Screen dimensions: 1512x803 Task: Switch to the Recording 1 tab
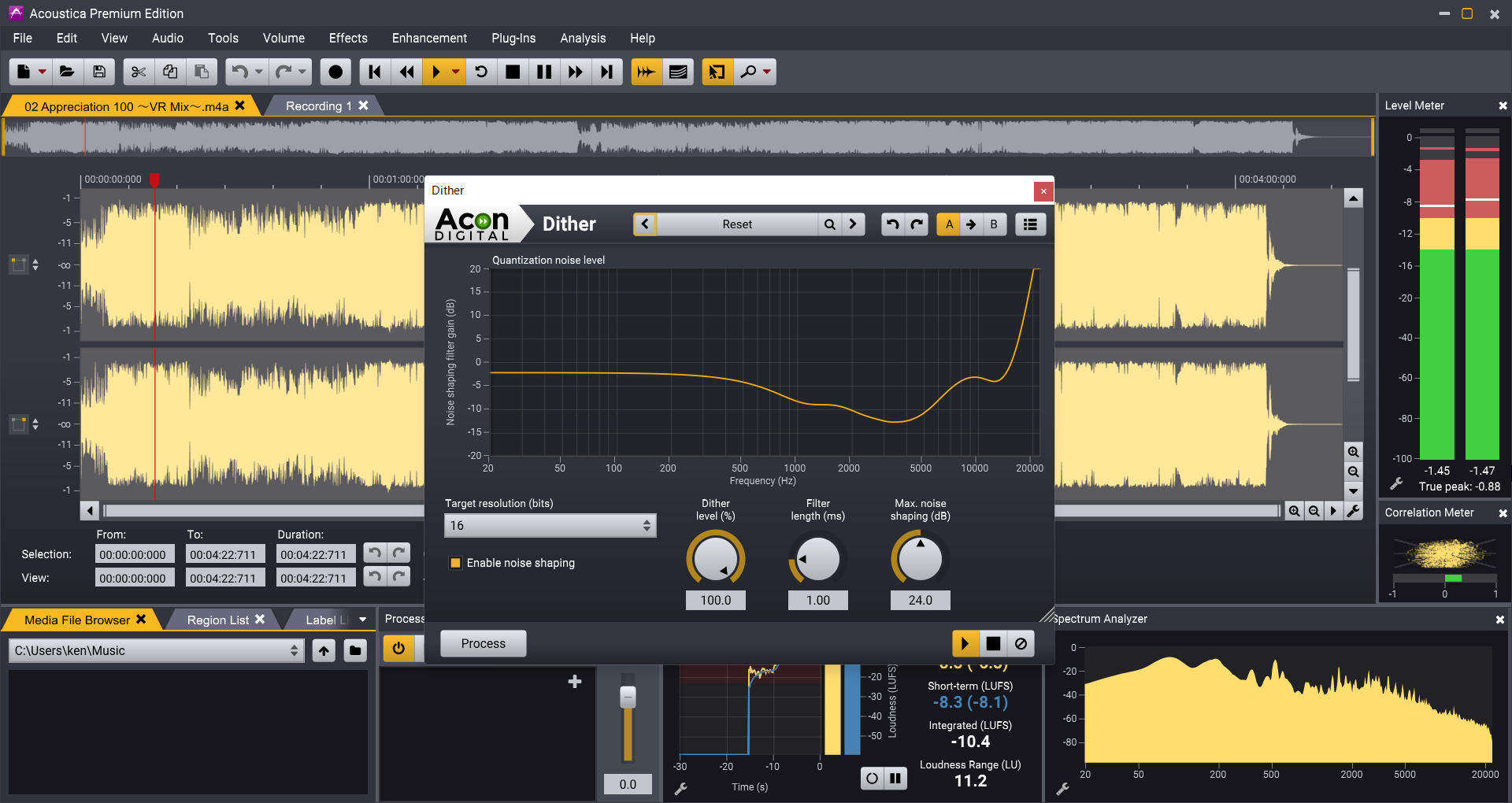tap(318, 105)
